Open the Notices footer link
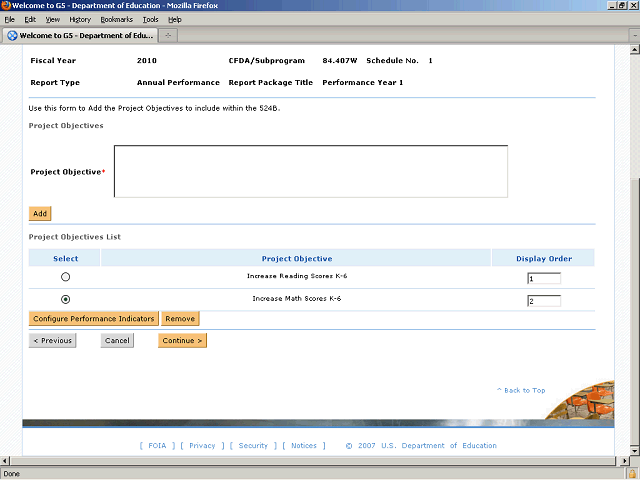 304,445
